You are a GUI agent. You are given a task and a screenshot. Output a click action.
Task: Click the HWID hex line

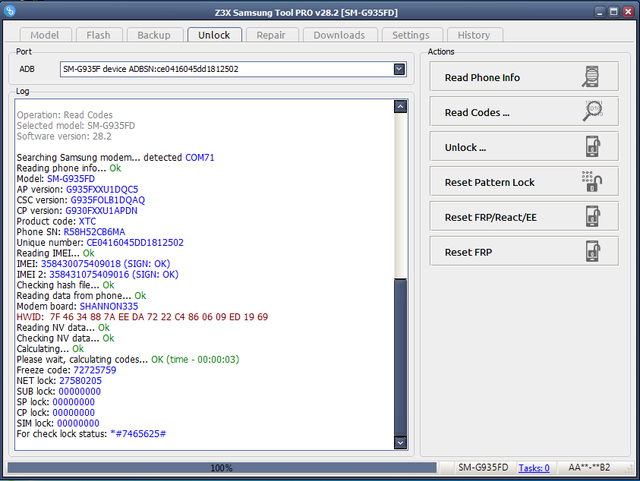click(142, 317)
